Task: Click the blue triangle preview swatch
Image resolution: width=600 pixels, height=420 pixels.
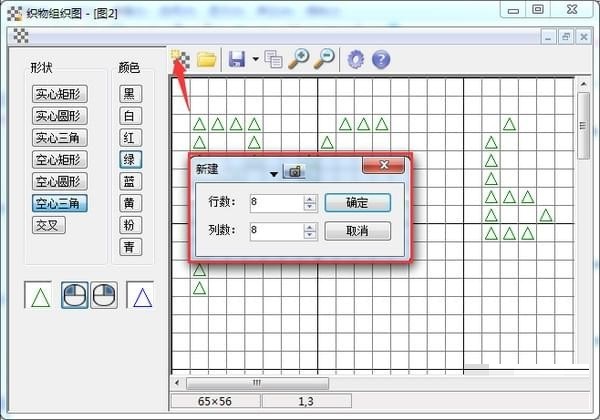Action: point(140,295)
